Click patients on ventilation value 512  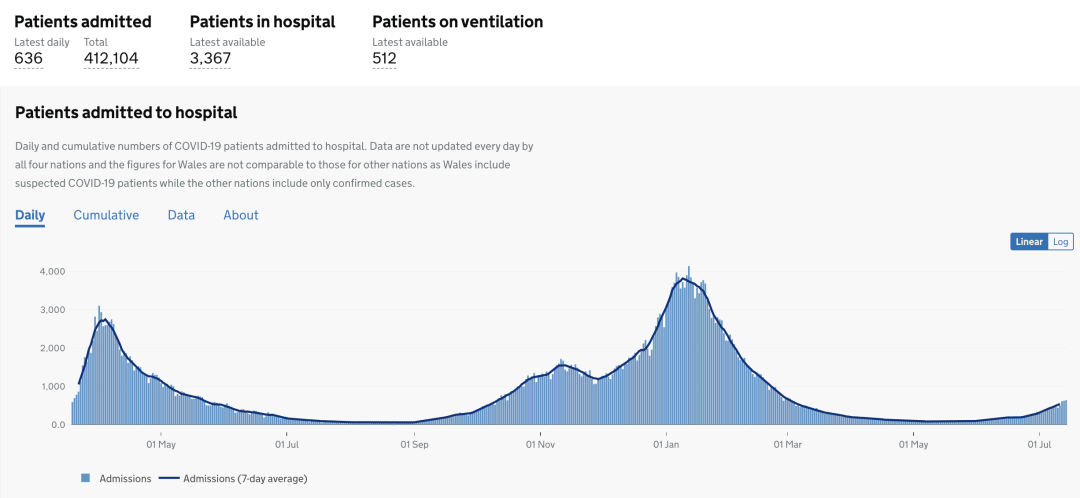[384, 59]
